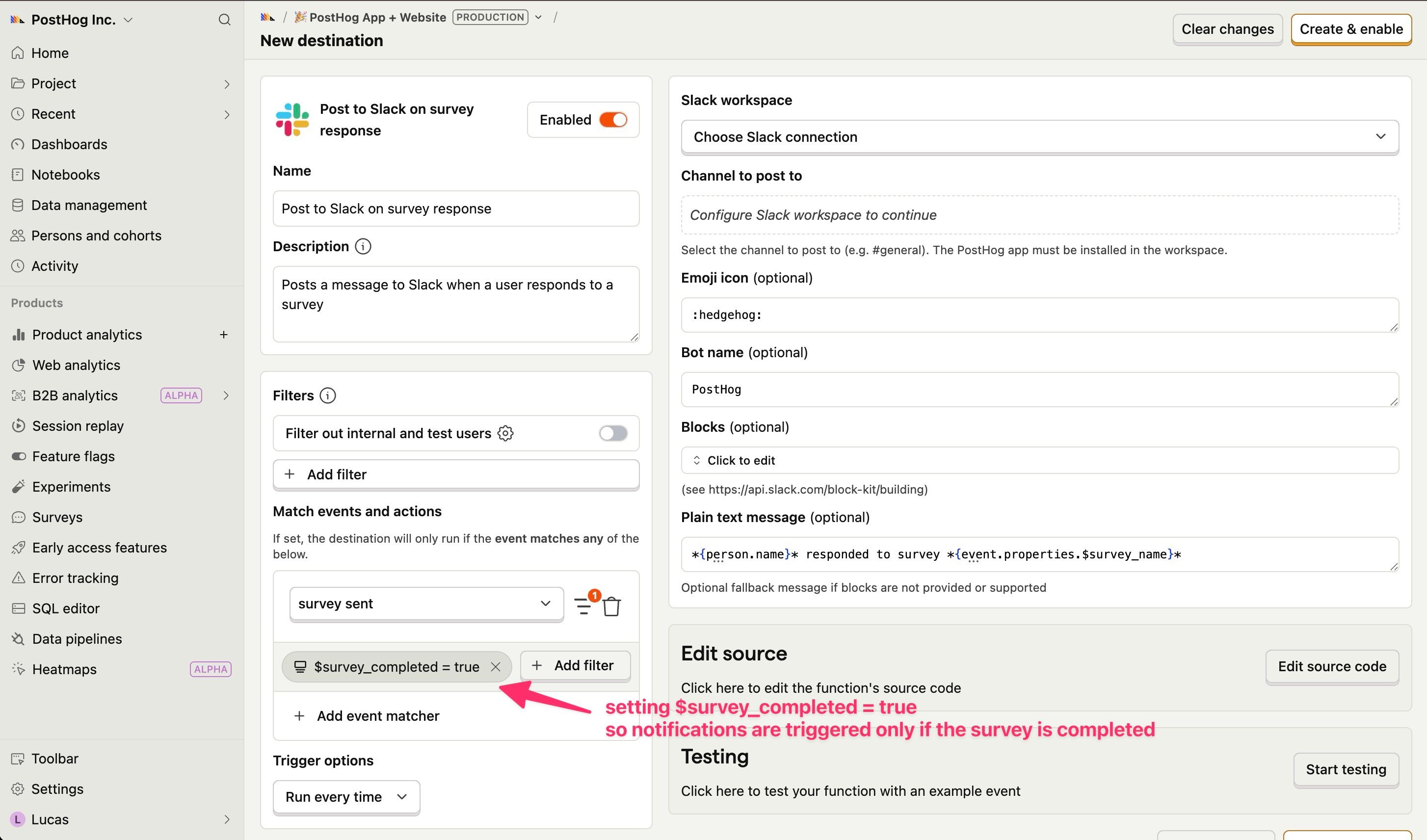Click the Toolbar icon in sidebar footer
The width and height of the screenshot is (1427, 840).
pyautogui.click(x=18, y=759)
